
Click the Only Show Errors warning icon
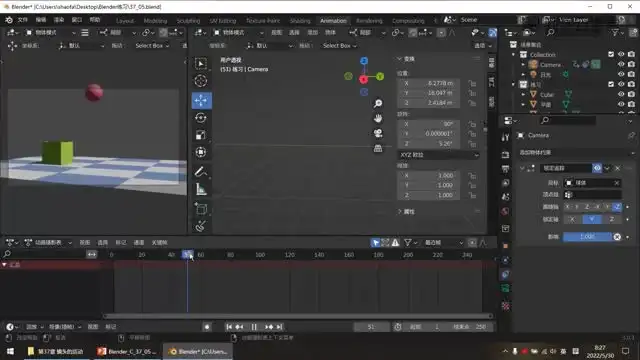coord(395,242)
